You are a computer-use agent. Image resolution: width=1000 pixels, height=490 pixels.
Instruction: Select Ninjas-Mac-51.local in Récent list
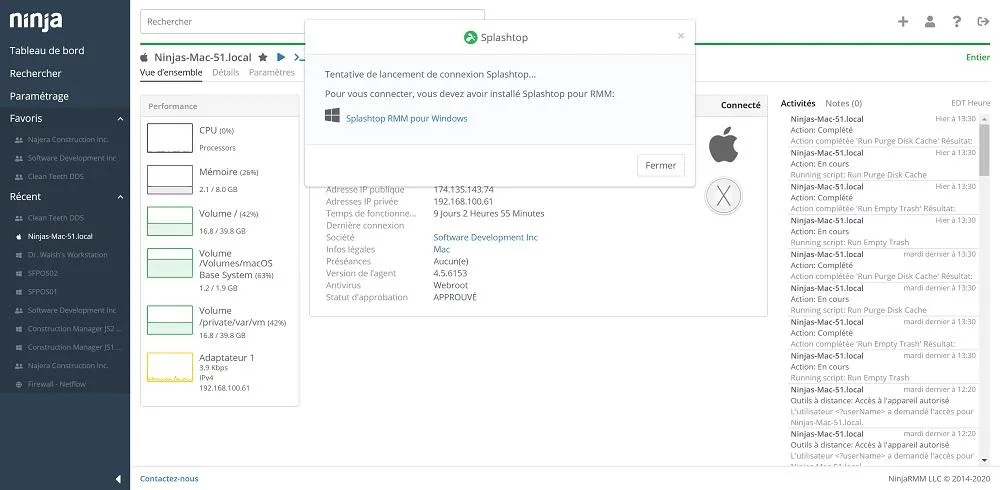[60, 237]
